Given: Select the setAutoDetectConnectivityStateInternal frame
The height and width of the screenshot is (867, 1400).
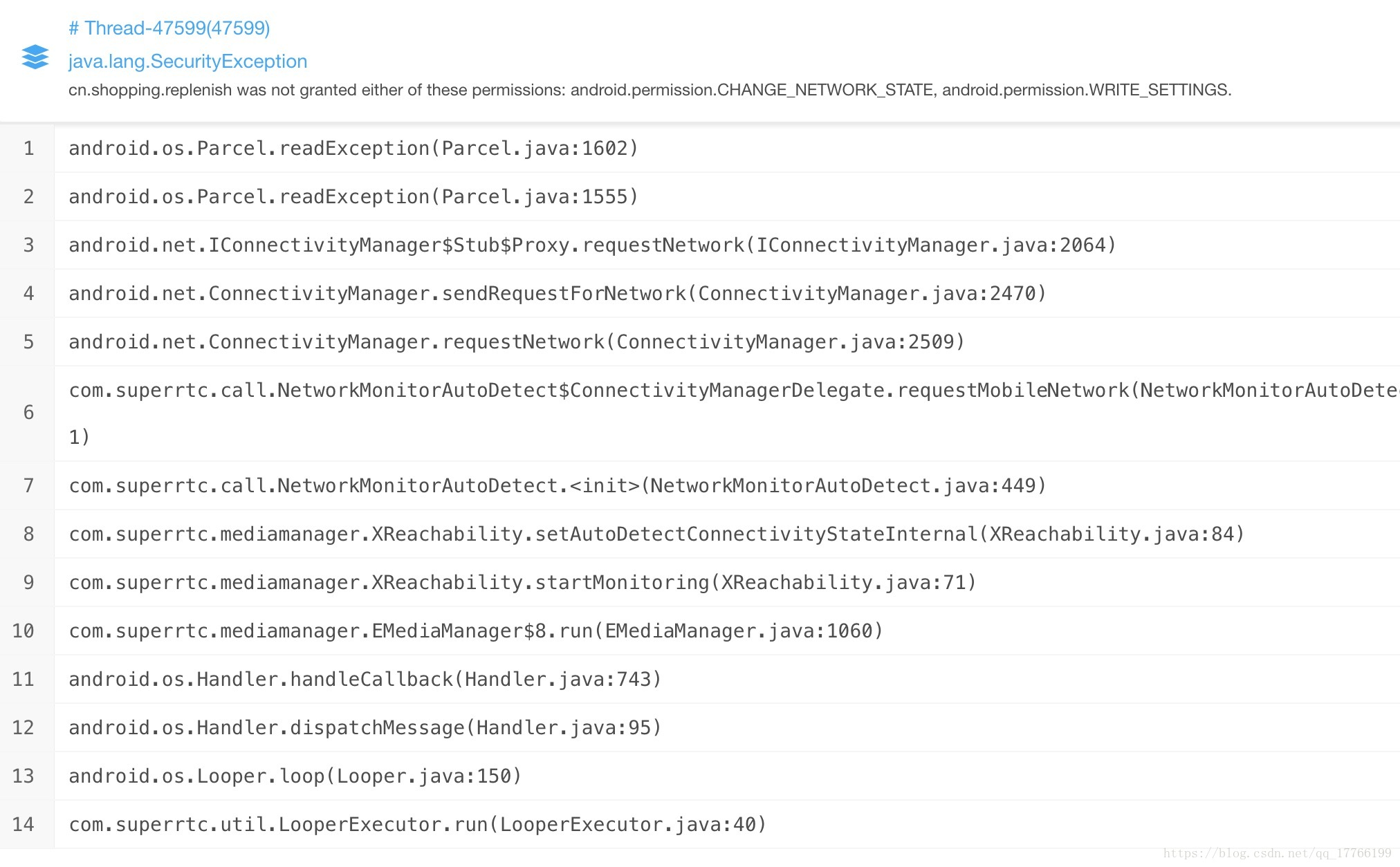Looking at the screenshot, I should 656,534.
